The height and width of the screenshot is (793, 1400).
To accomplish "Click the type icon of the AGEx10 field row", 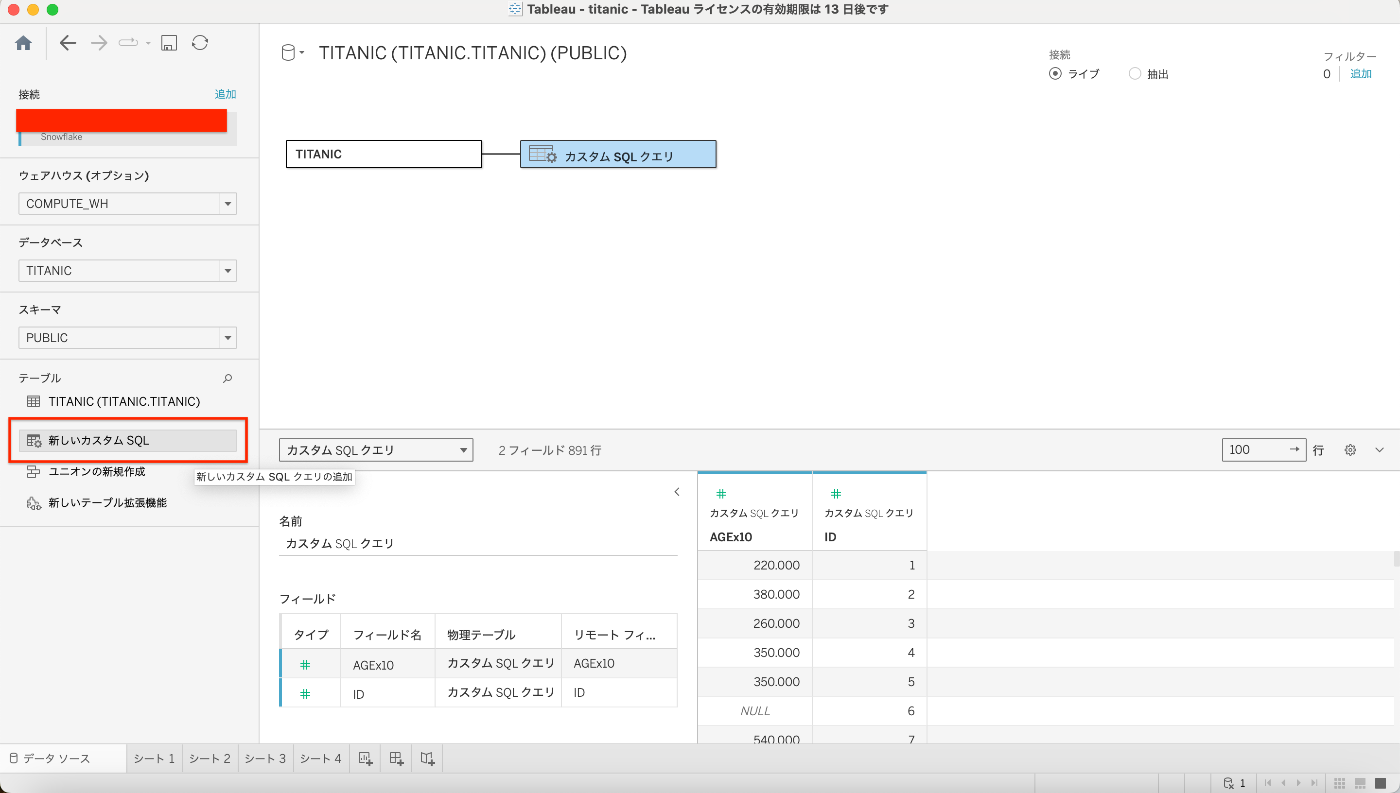I will 306,664.
